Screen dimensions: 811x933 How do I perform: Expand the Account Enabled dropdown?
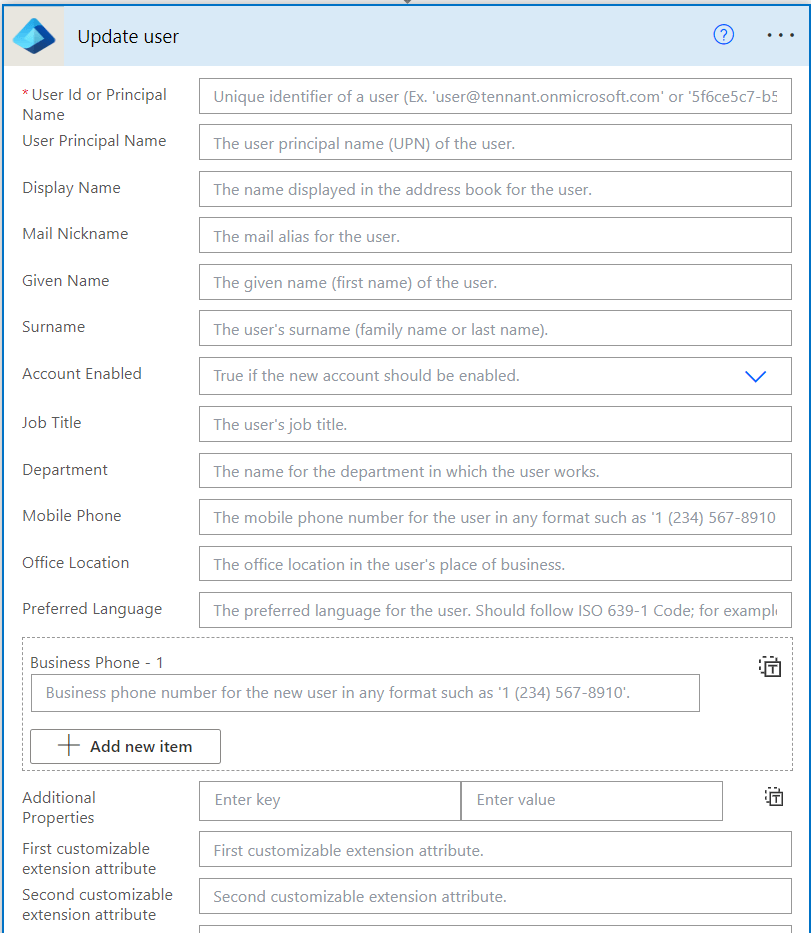[755, 376]
